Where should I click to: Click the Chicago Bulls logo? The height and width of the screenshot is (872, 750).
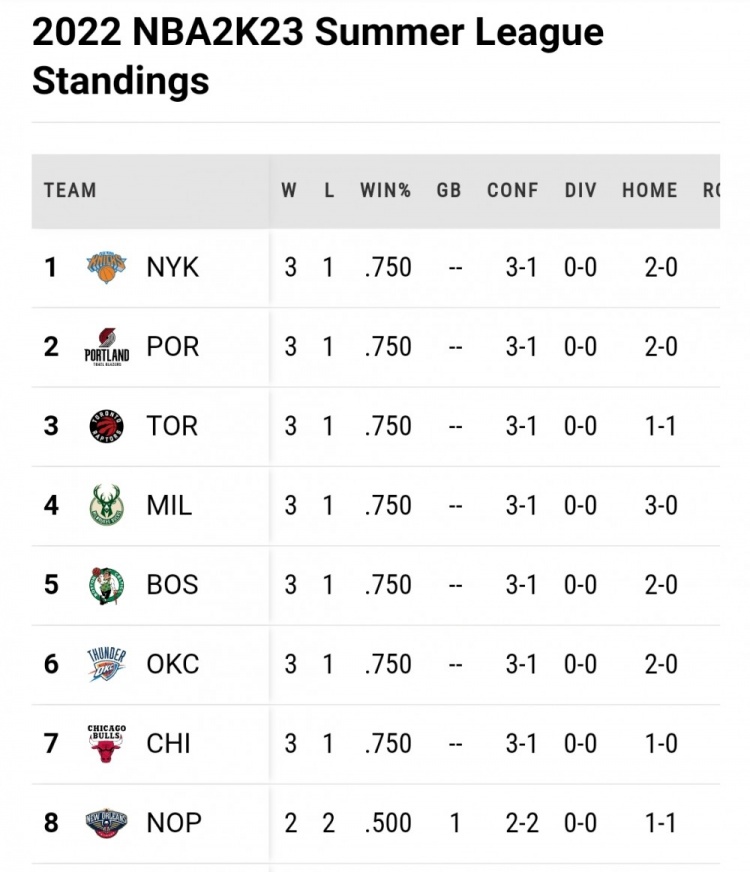click(x=107, y=743)
